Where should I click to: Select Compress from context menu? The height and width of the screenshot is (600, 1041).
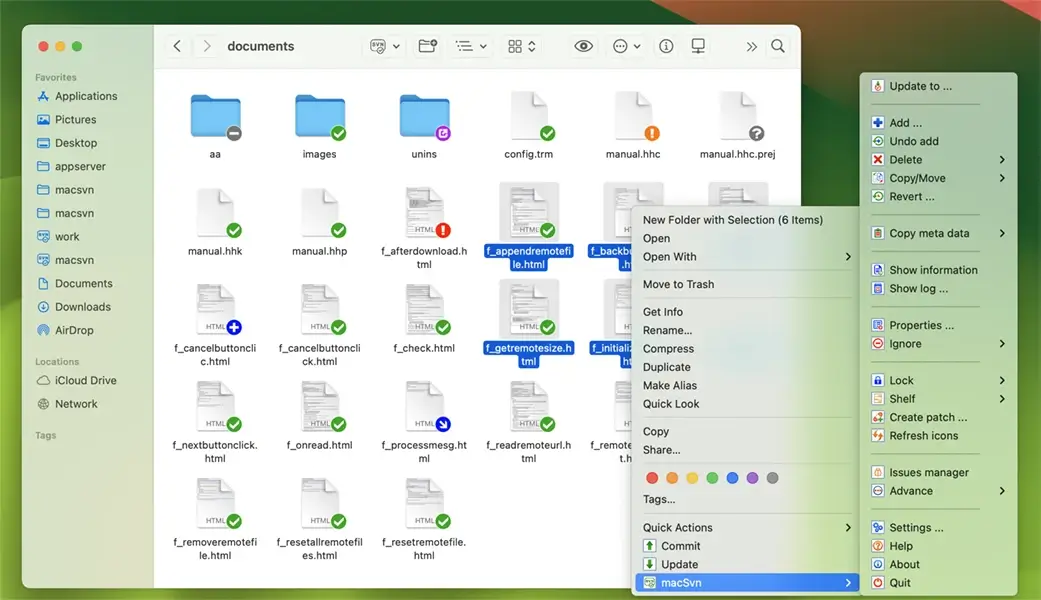point(668,349)
